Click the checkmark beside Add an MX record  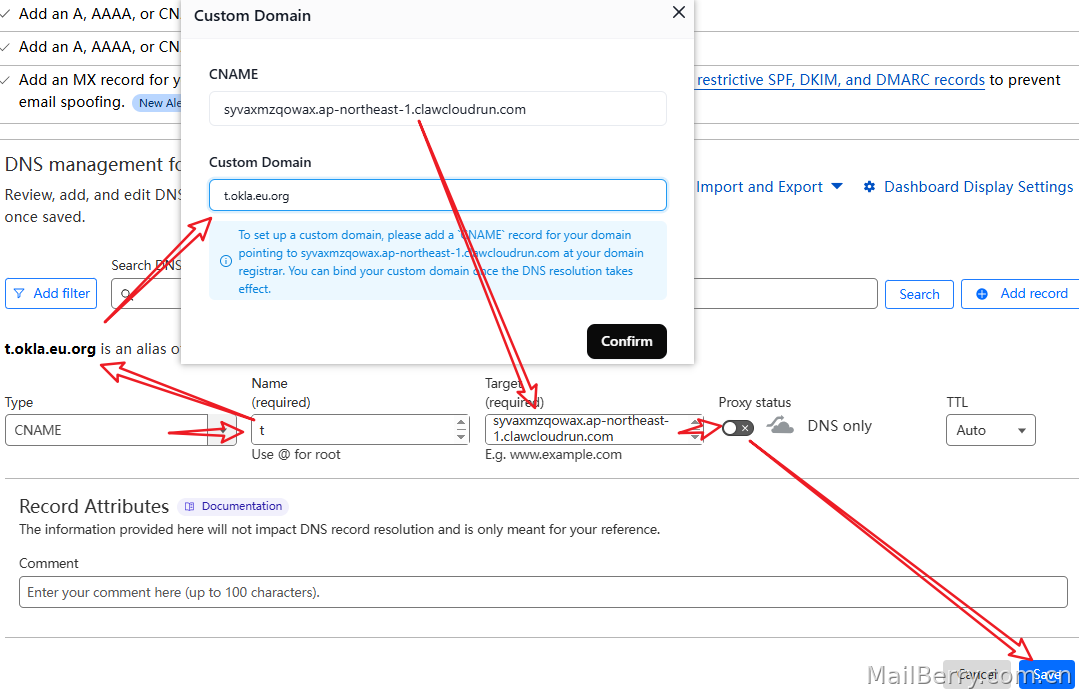tap(6, 81)
